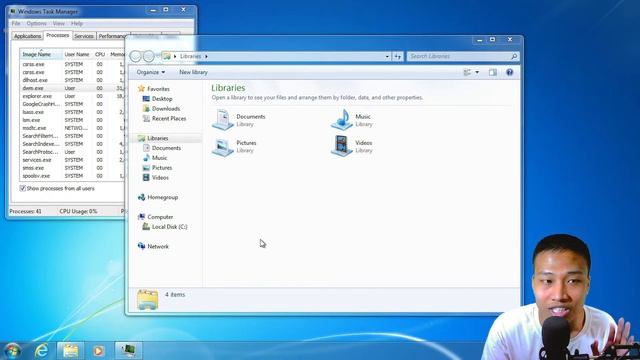Click the refresh button beside address bar
The height and width of the screenshot is (360, 640).
[398, 56]
